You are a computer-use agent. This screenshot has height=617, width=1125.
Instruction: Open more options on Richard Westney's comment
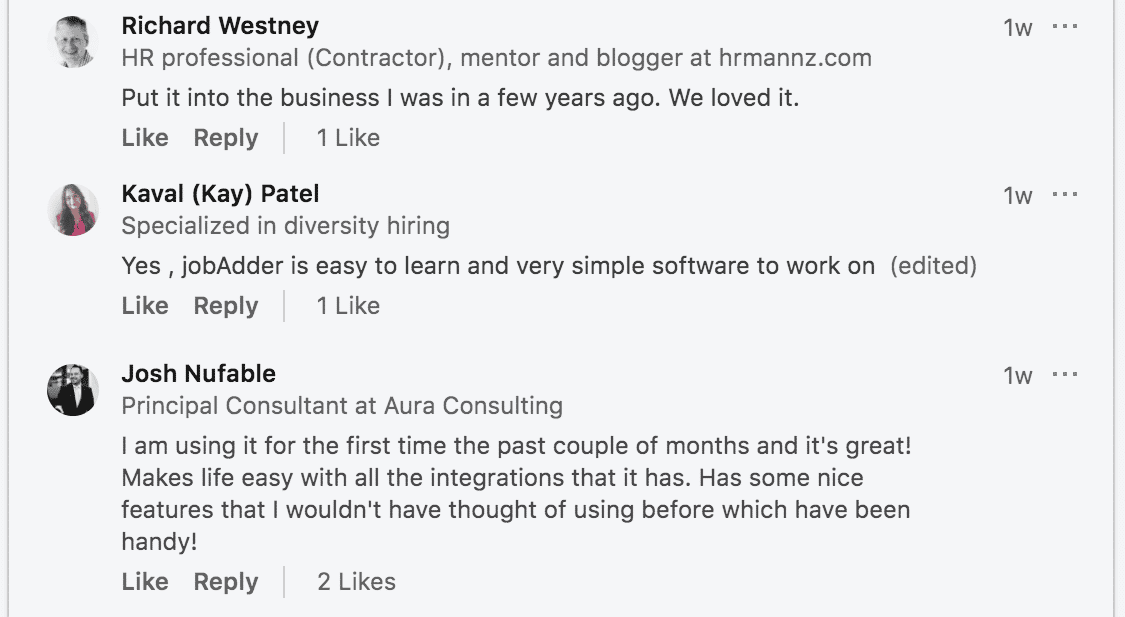(x=1065, y=26)
